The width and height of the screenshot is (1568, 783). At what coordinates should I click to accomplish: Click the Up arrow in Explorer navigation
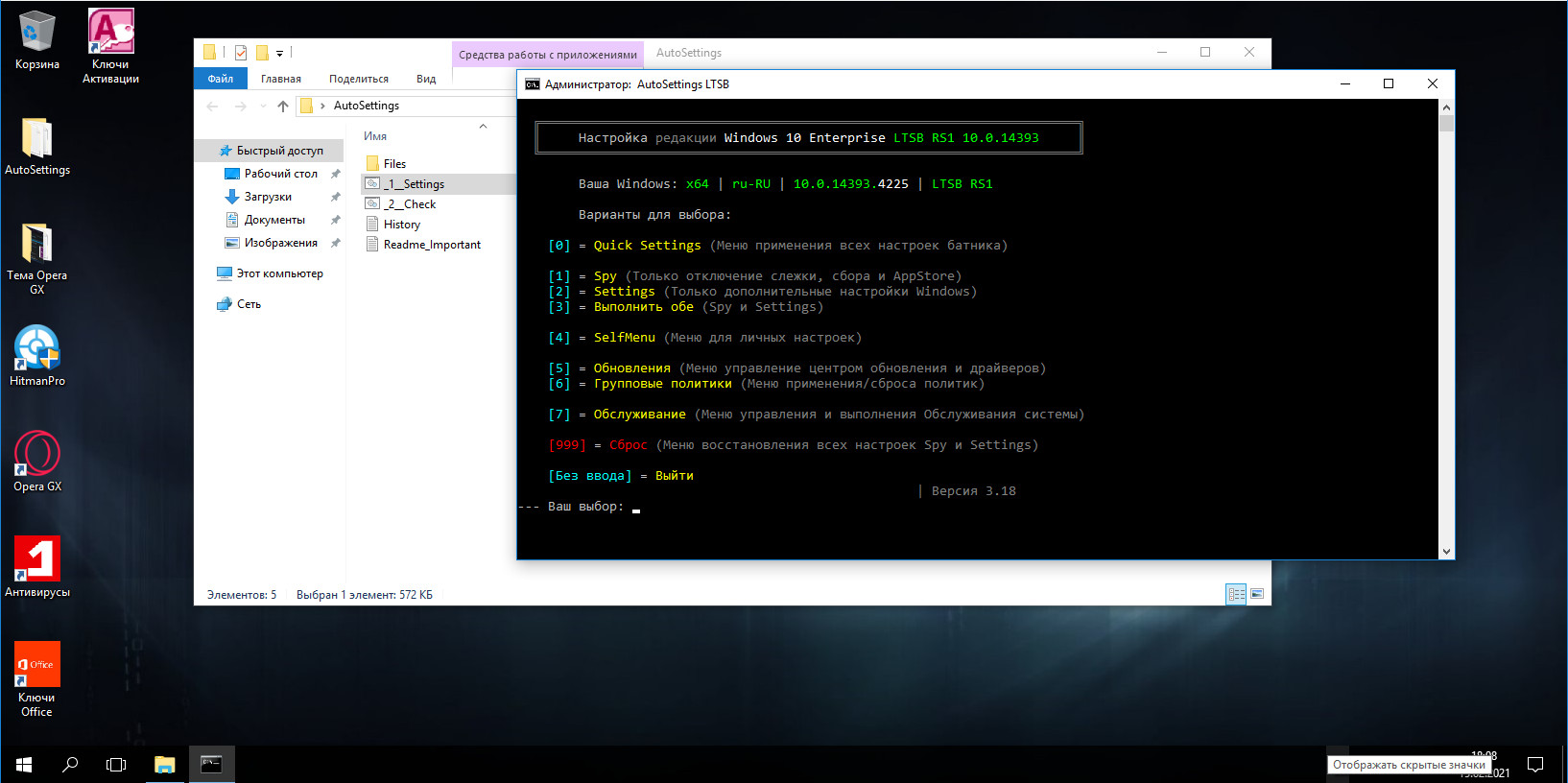tap(282, 106)
